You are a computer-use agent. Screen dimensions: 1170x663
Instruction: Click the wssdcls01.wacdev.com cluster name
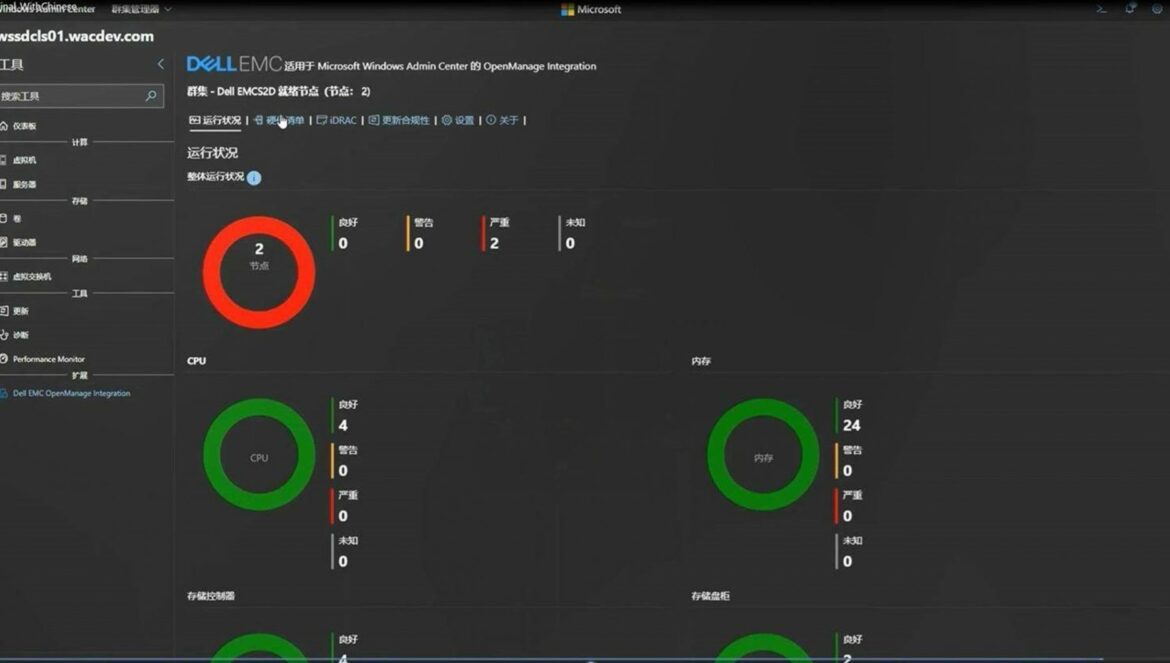(x=77, y=36)
